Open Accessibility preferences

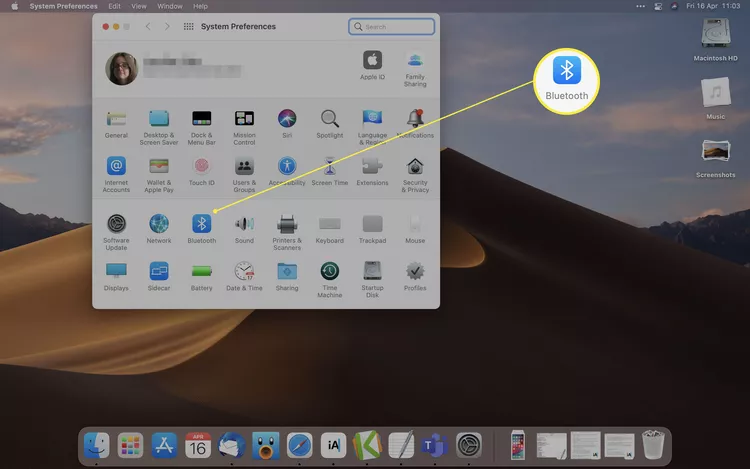coord(287,172)
